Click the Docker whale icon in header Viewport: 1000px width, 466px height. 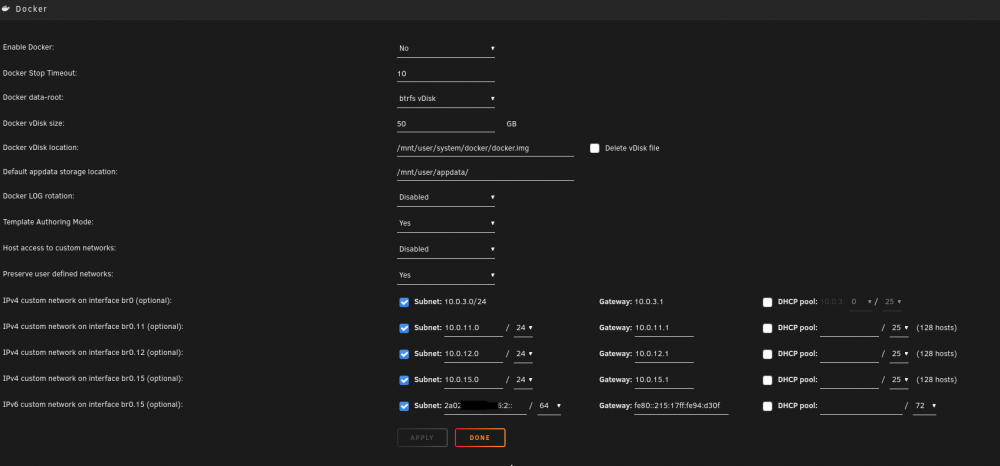8,9
